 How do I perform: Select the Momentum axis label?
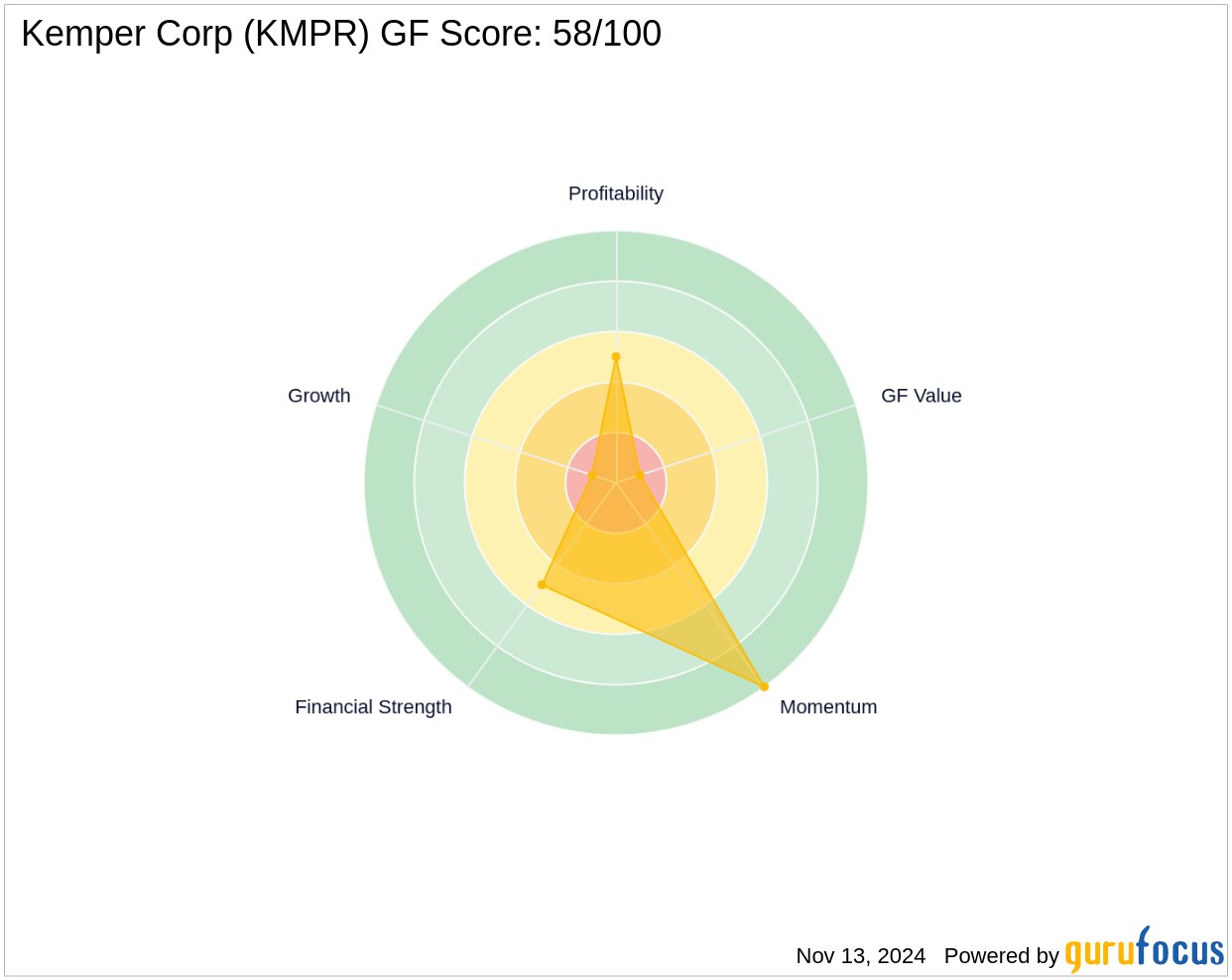click(828, 707)
